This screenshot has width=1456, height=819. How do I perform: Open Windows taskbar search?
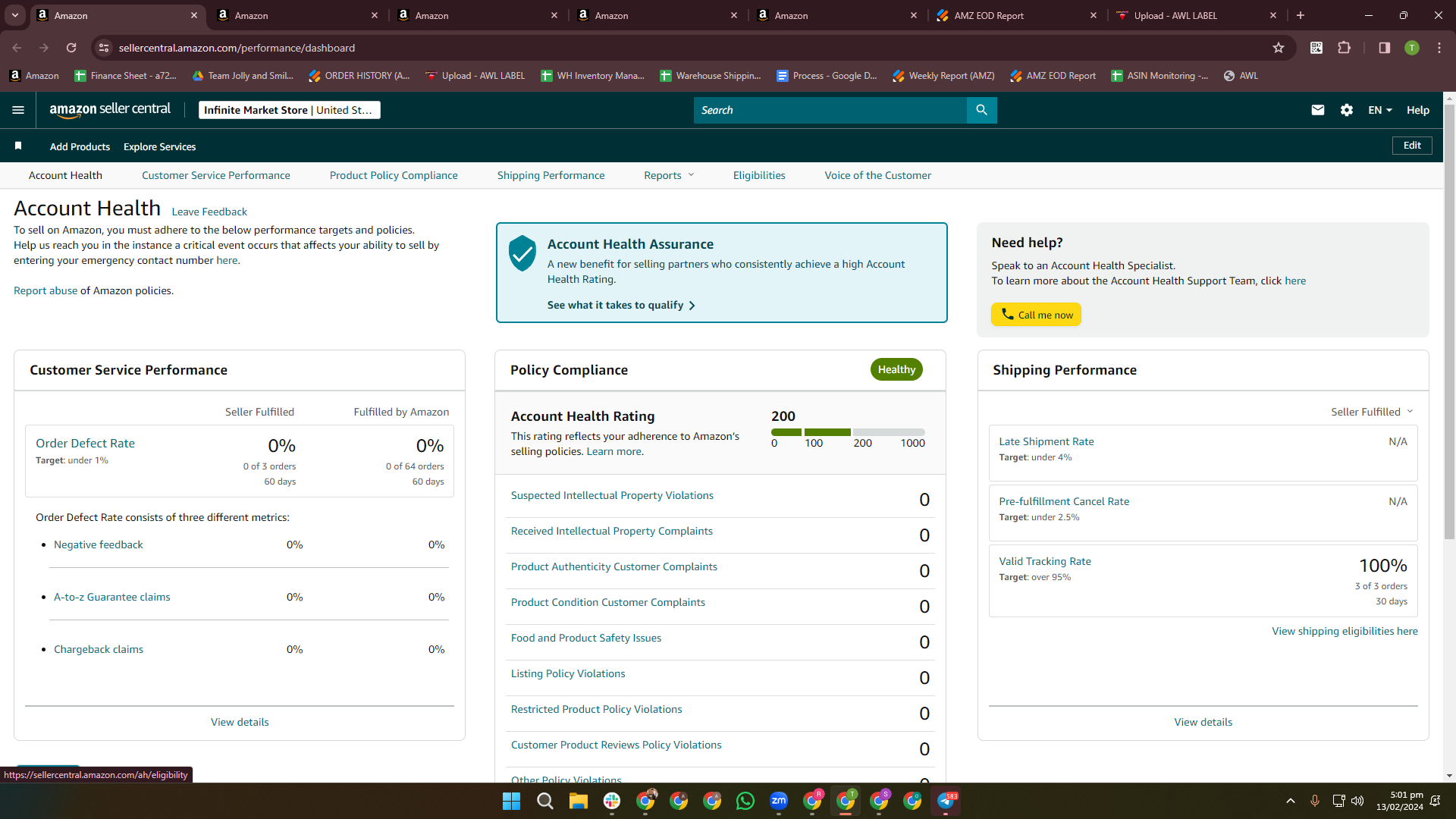coord(545,801)
